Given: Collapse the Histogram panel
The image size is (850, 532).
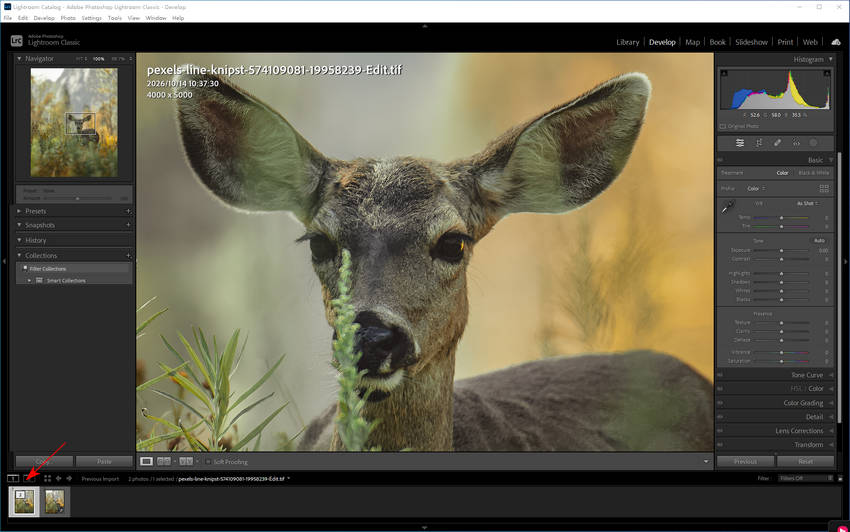Looking at the screenshot, I should [830, 59].
